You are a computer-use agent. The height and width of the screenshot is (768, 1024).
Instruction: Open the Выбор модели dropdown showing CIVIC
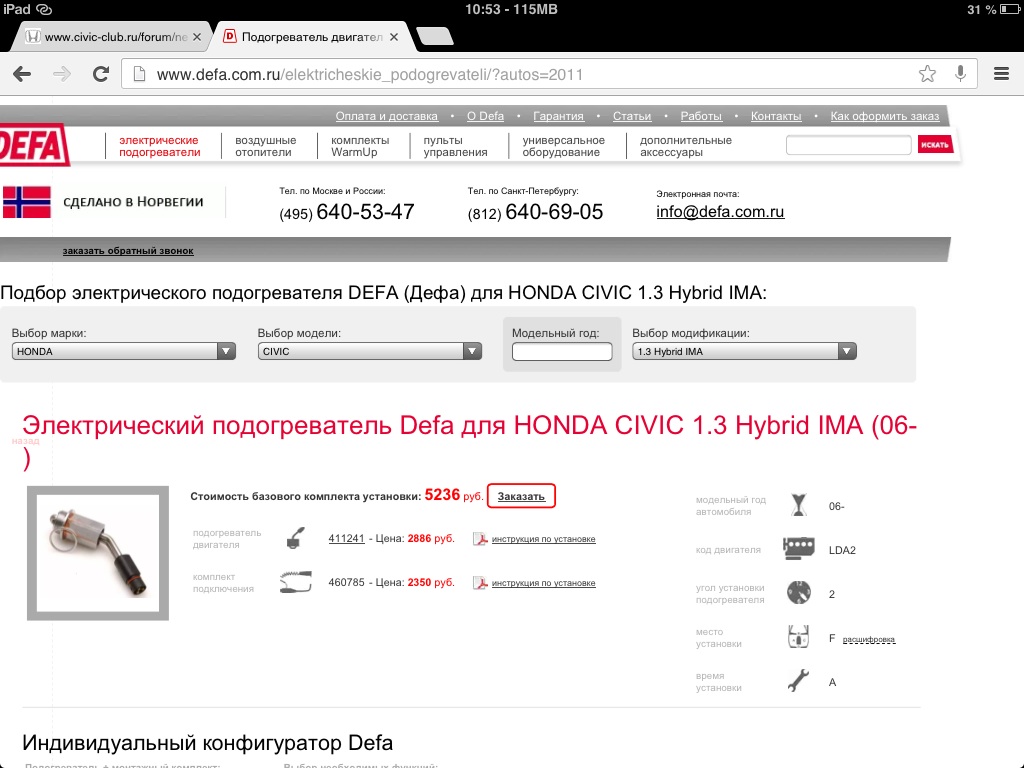click(370, 351)
